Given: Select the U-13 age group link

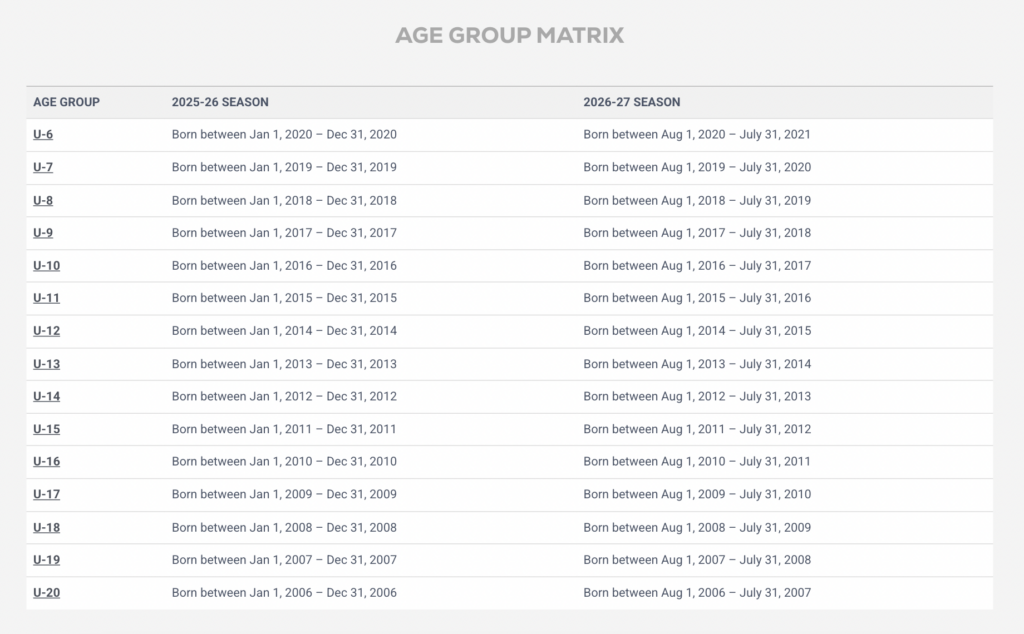Looking at the screenshot, I should [46, 364].
